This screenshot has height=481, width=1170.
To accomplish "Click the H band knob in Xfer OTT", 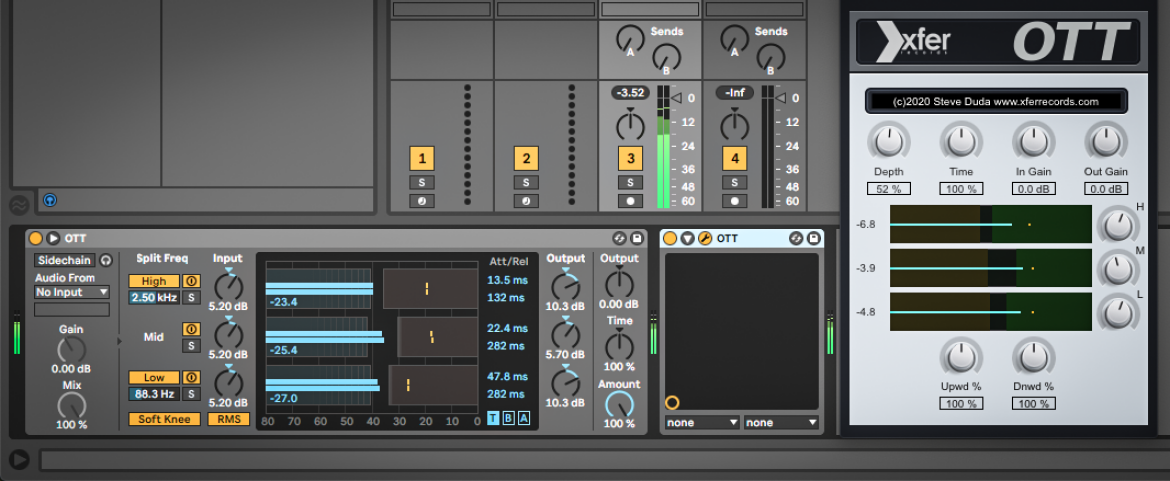I will (x=1117, y=225).
